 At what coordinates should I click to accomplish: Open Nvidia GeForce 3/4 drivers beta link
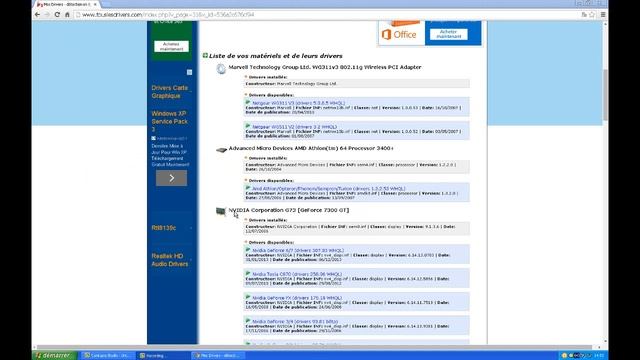(295, 321)
